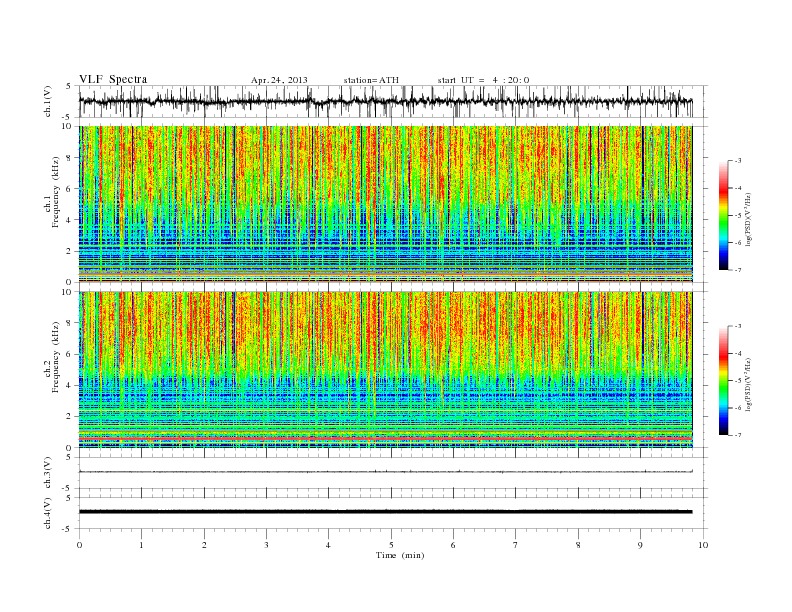The width and height of the screenshot is (792, 612).
Task: Click the ch.2 spectrogram color bar
Action: (x=723, y=381)
